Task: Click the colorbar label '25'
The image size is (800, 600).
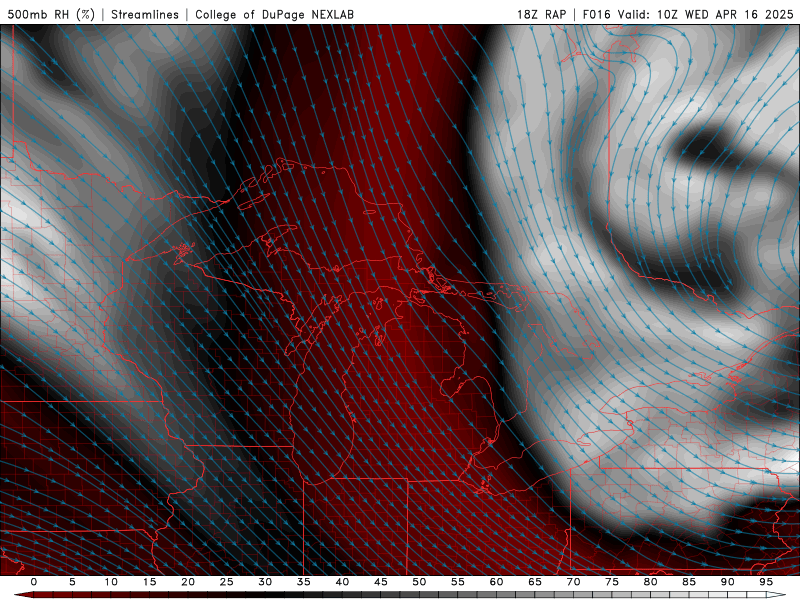Action: click(227, 582)
